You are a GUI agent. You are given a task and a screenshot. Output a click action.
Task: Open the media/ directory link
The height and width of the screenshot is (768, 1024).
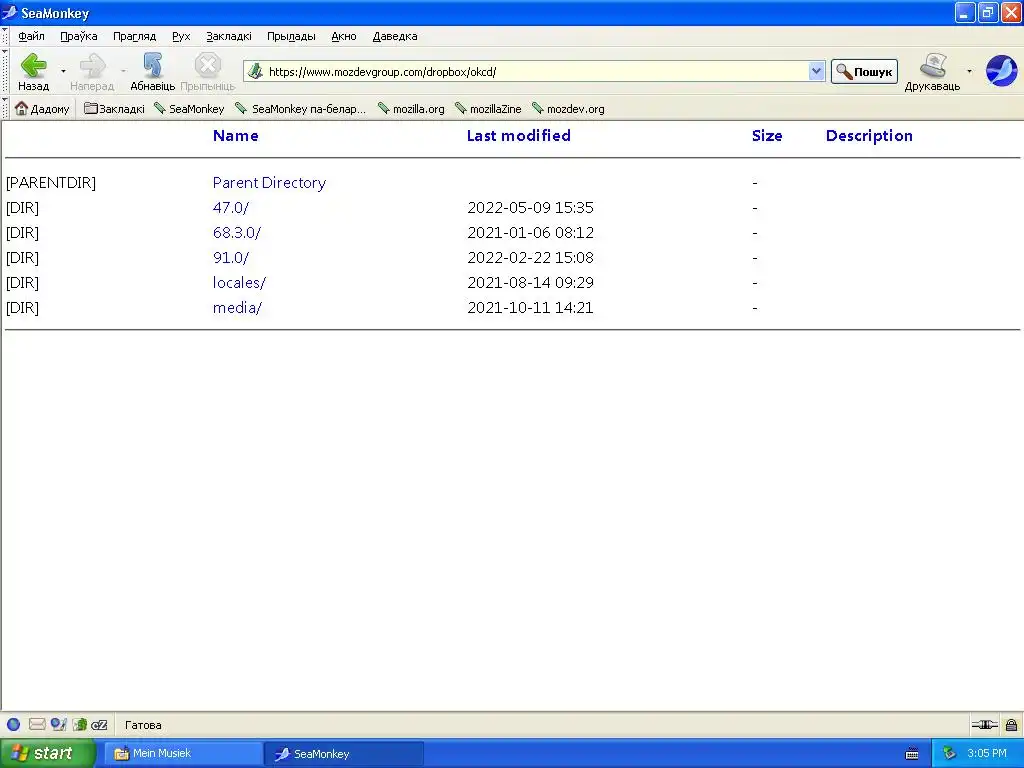237,308
